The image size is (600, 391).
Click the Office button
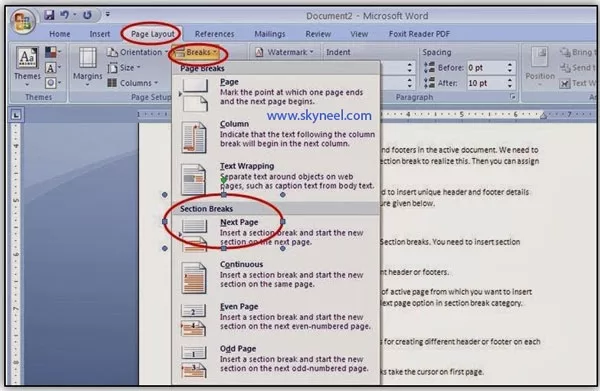coord(23,21)
